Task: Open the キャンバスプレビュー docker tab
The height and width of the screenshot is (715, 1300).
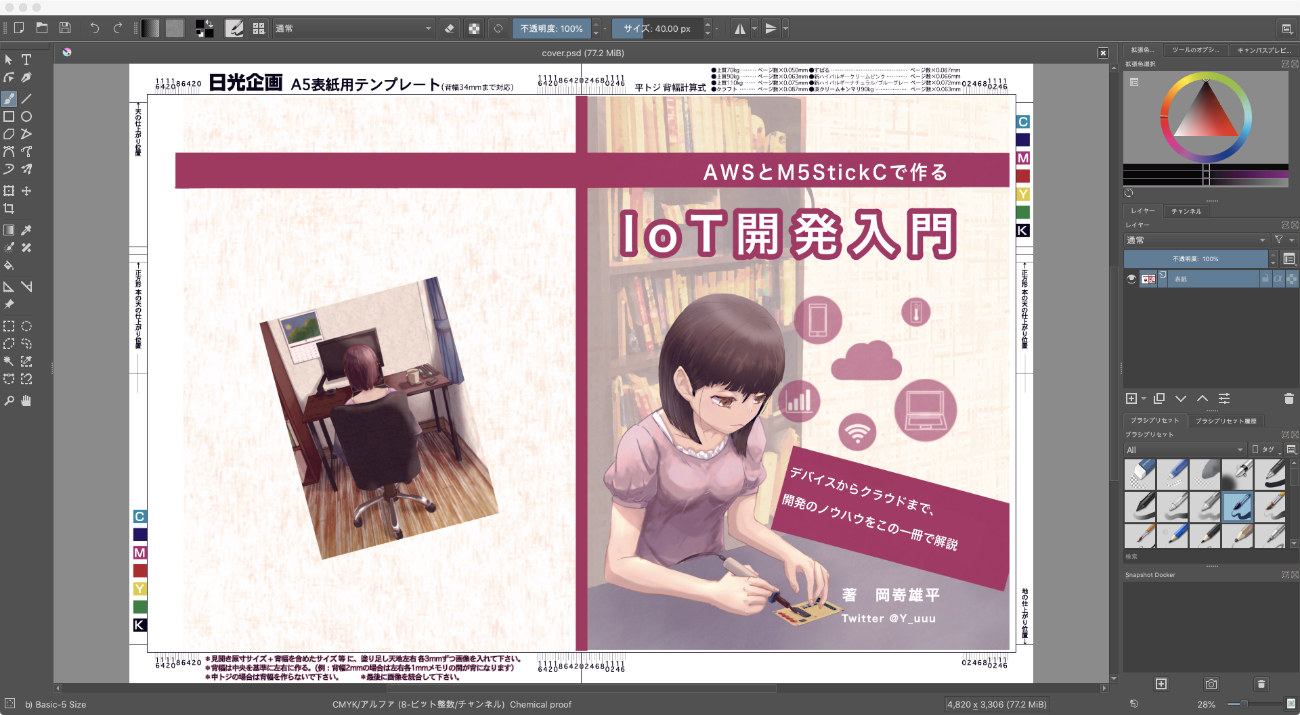Action: pyautogui.click(x=1265, y=48)
